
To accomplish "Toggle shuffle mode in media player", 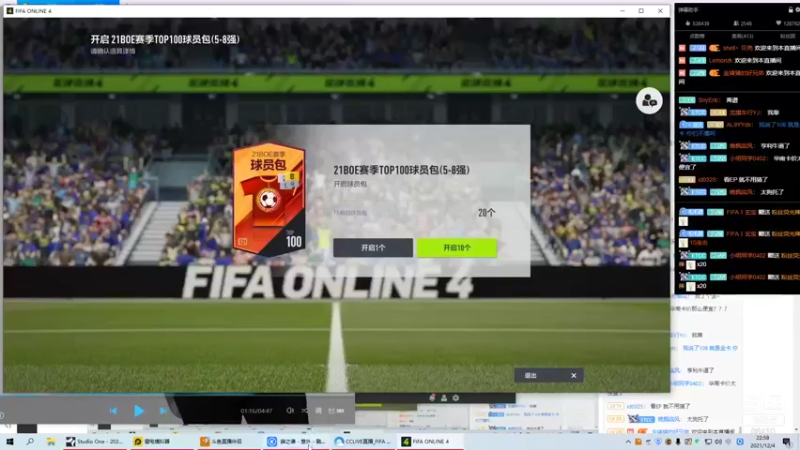I will click(x=305, y=411).
